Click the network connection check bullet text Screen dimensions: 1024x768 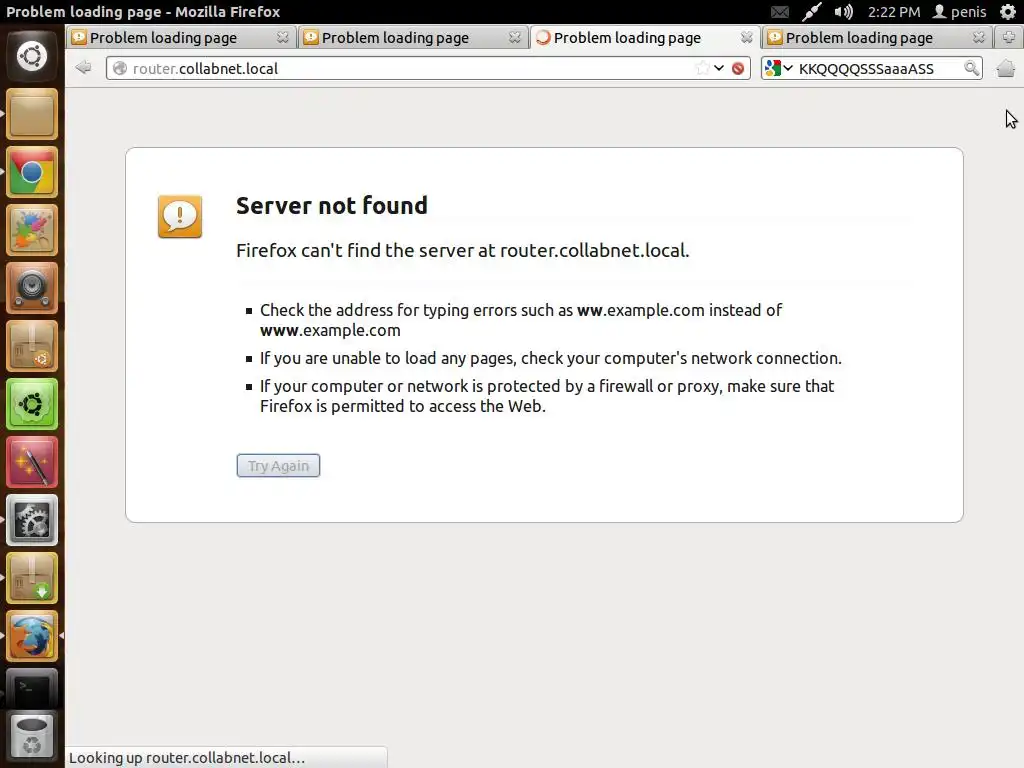tap(551, 358)
